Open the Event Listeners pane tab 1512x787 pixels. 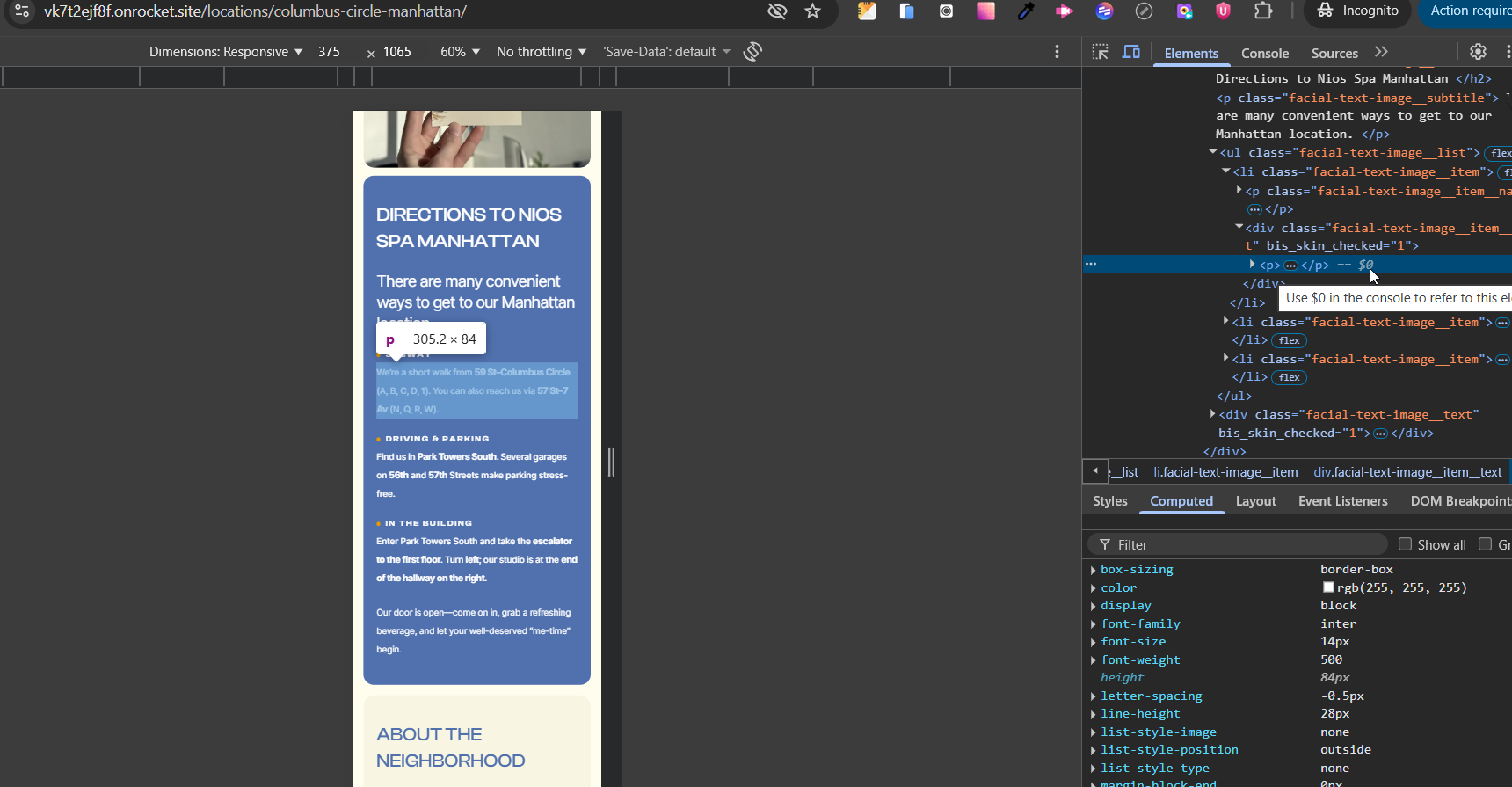(1342, 501)
